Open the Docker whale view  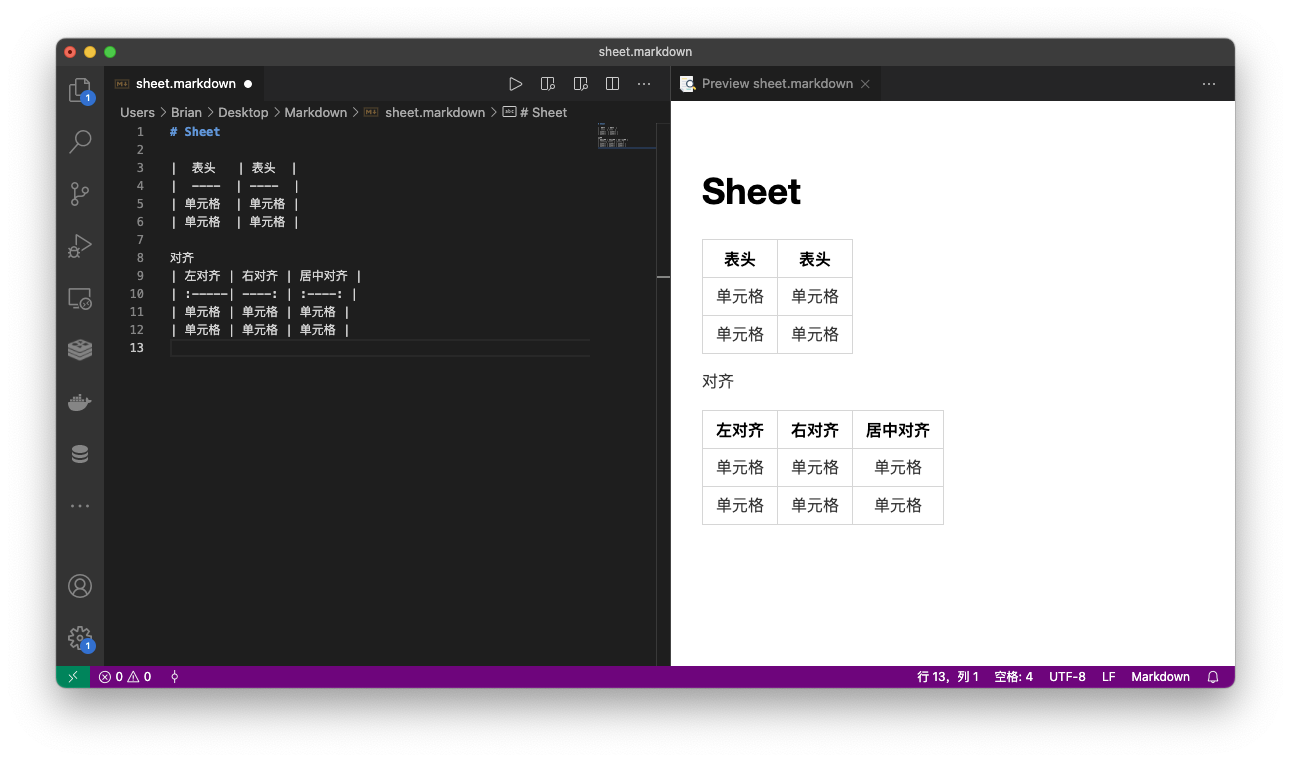click(x=80, y=402)
